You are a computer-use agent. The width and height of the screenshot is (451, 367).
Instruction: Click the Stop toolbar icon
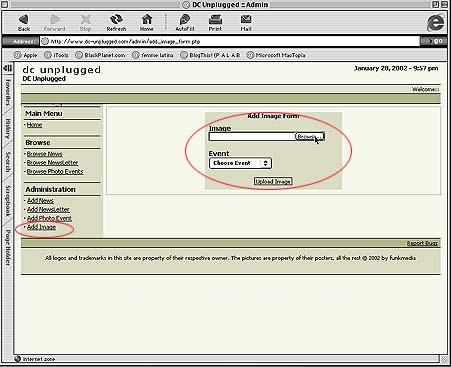(x=86, y=23)
